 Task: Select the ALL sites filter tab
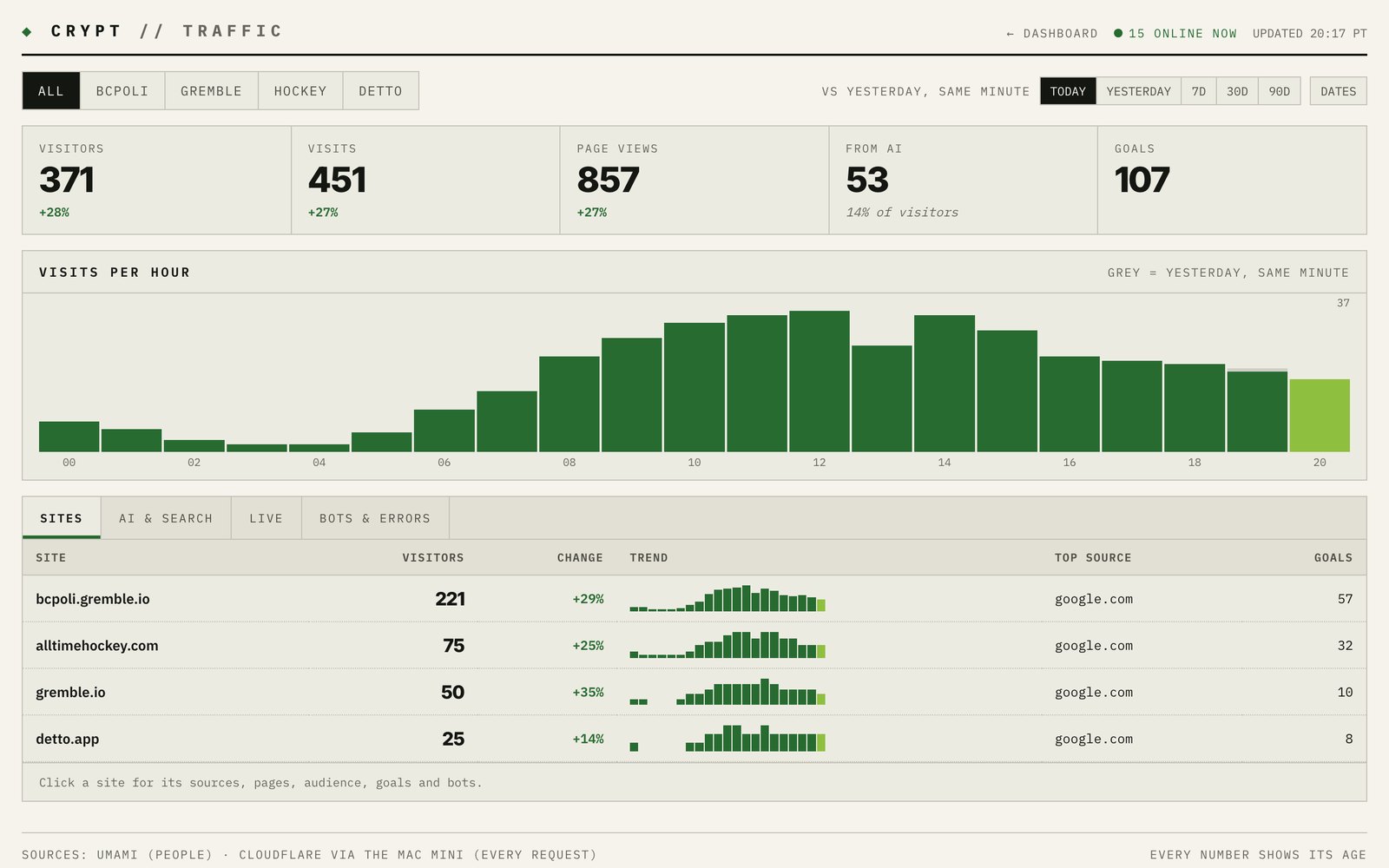[51, 91]
